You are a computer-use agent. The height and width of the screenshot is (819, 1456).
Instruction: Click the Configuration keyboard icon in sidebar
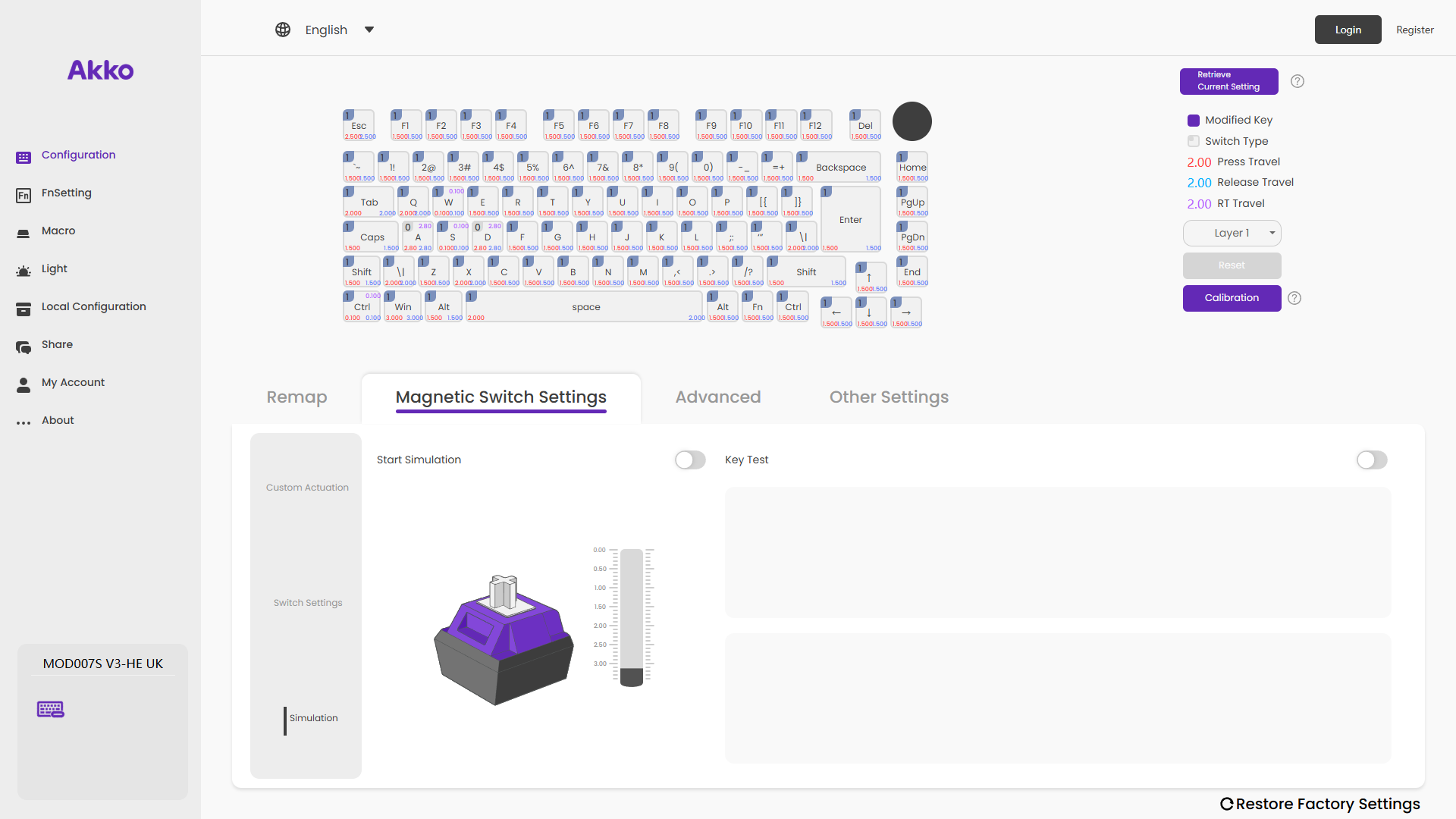tap(24, 157)
